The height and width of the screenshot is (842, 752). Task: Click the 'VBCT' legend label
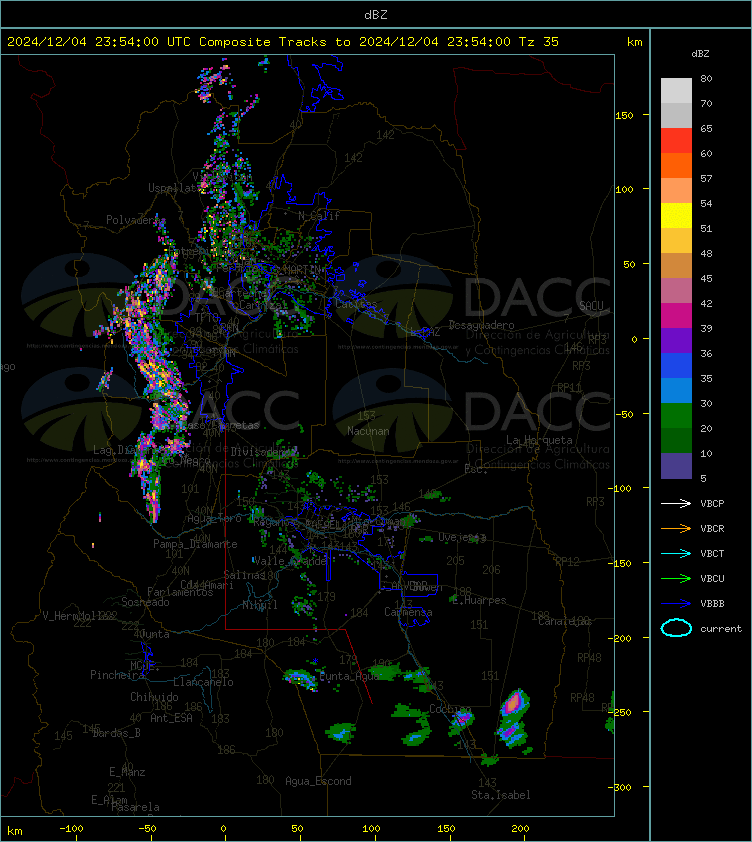coord(712,554)
